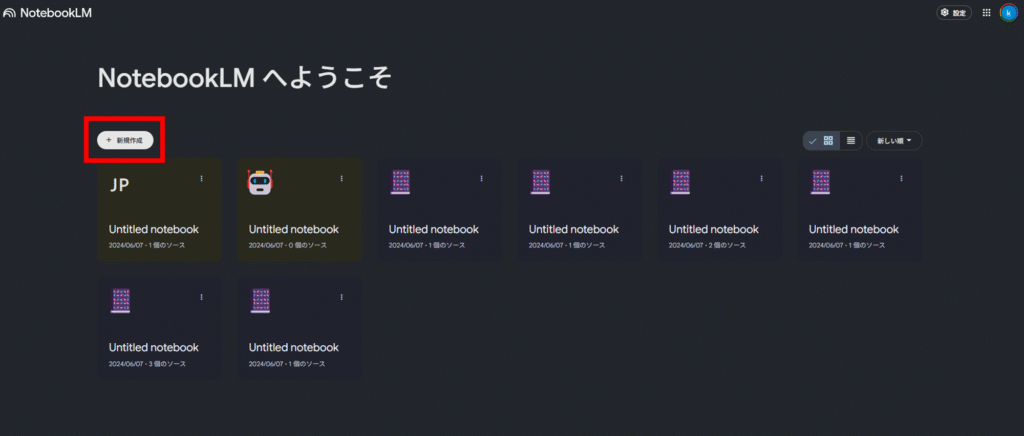Open the three-dot menu of the 2 個のソース notebook
This screenshot has height=436, width=1024.
(761, 178)
